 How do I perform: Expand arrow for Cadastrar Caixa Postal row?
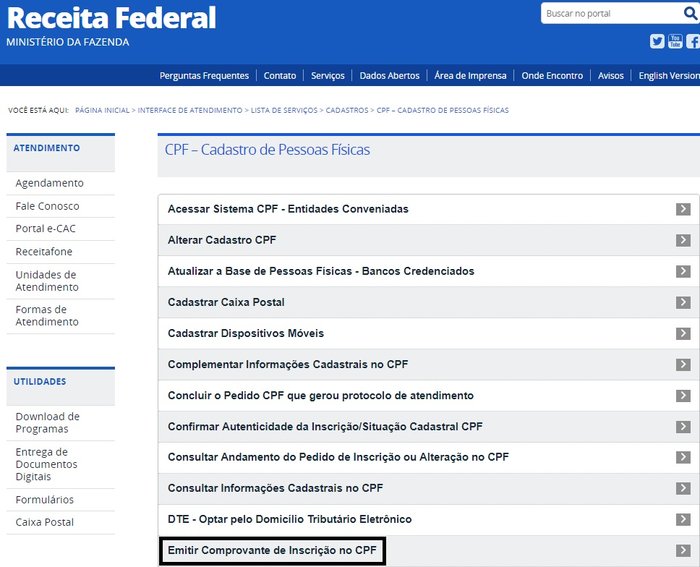[683, 302]
